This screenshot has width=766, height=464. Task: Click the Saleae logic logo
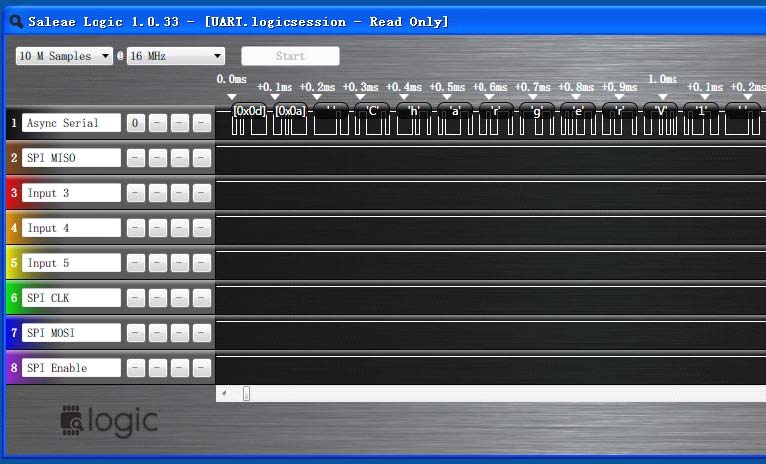point(109,422)
